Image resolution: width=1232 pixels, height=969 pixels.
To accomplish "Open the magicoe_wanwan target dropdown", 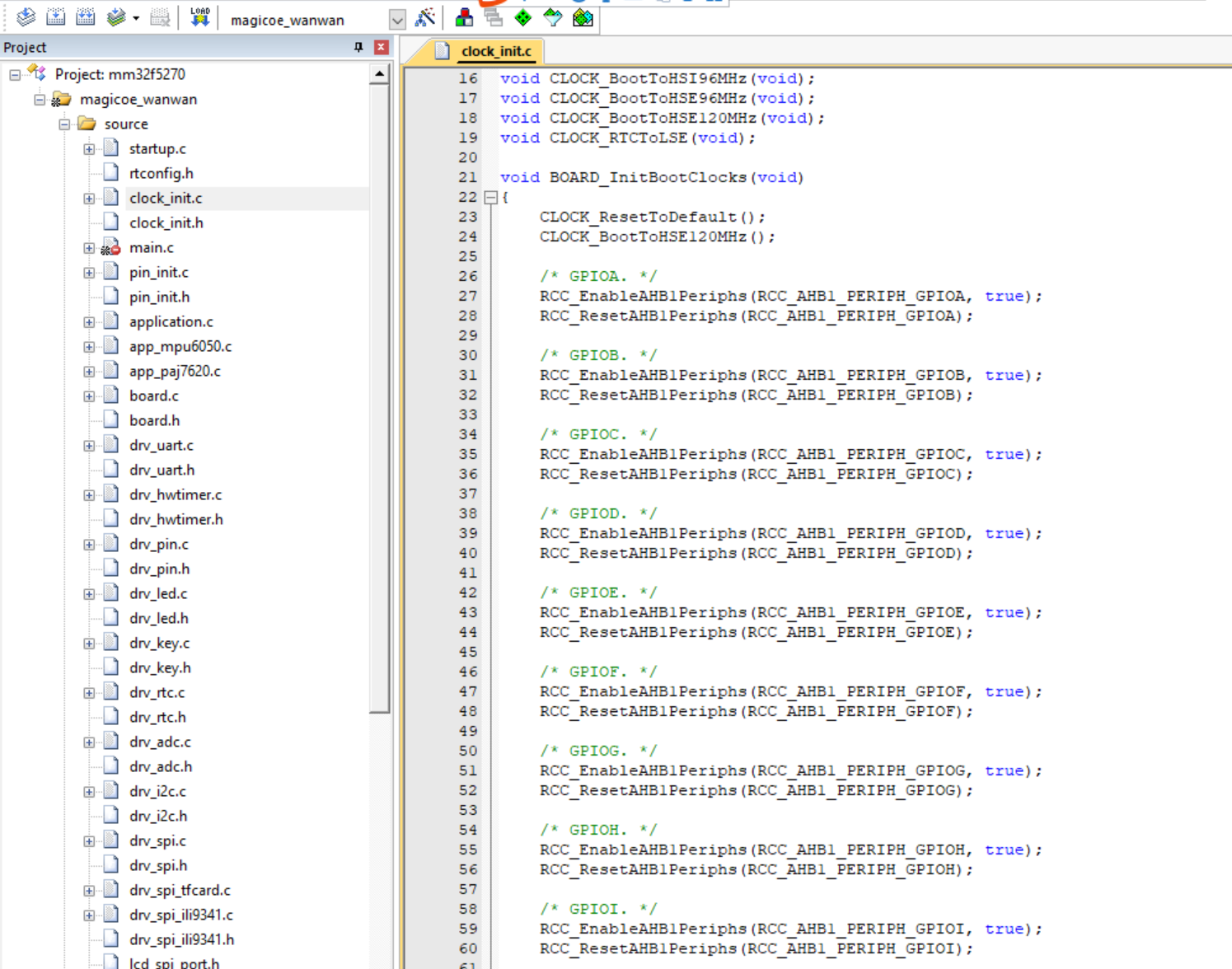I will pyautogui.click(x=397, y=20).
